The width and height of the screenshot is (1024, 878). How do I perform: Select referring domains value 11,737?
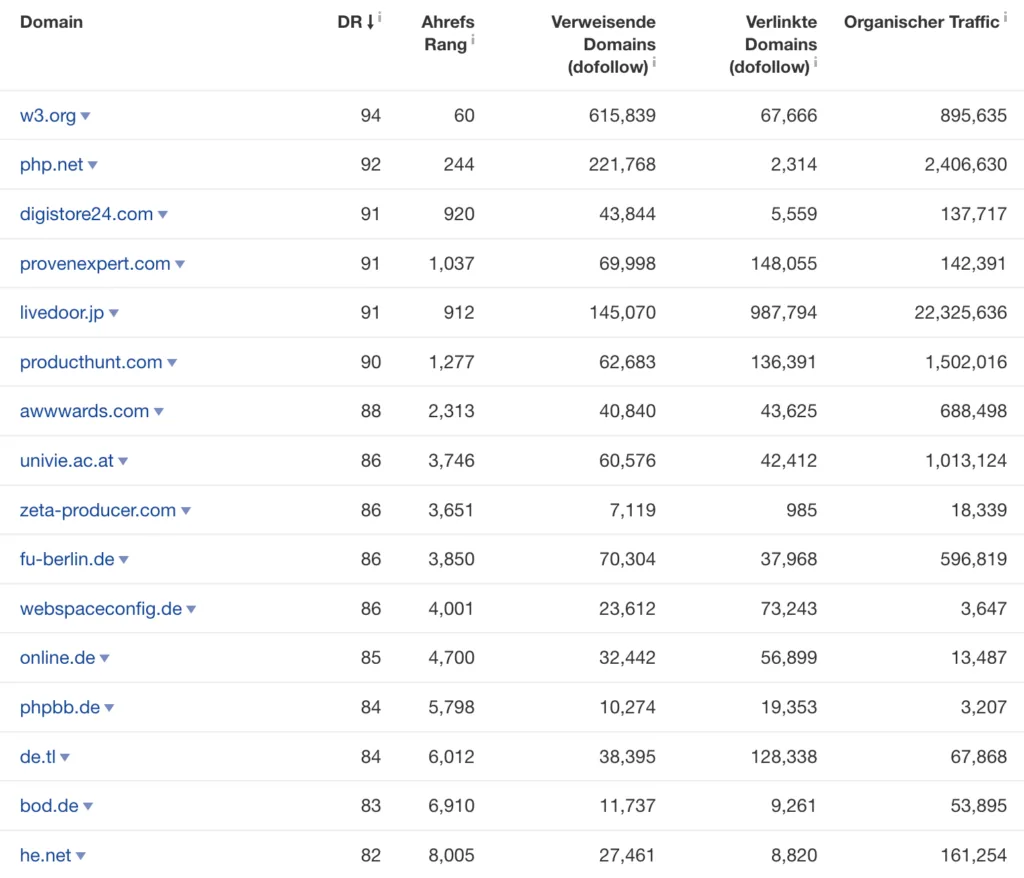click(x=627, y=806)
